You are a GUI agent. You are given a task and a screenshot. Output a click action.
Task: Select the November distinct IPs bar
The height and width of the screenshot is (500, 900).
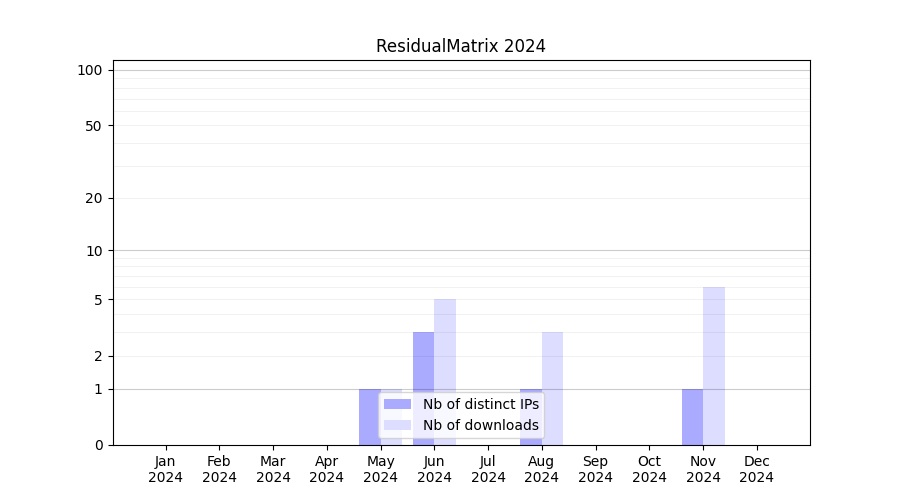[692, 416]
